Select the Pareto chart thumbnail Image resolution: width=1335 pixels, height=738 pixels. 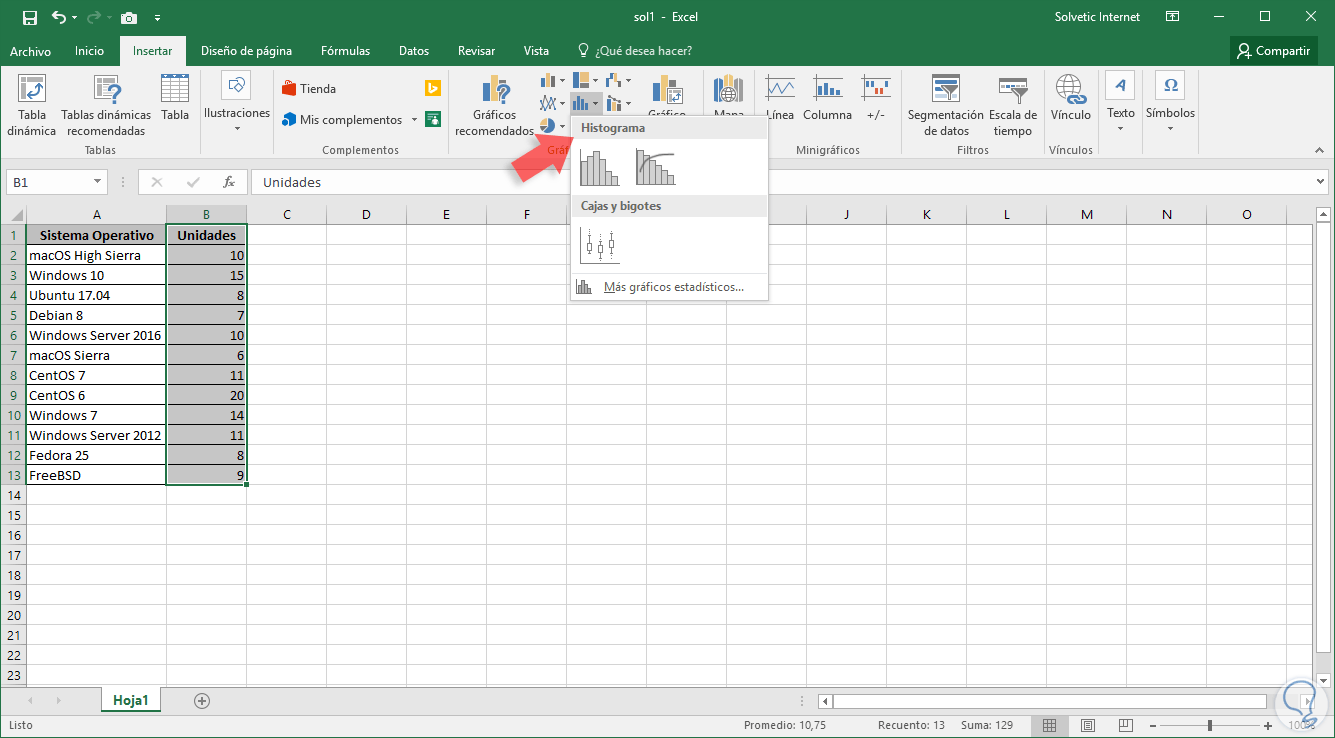coord(655,167)
